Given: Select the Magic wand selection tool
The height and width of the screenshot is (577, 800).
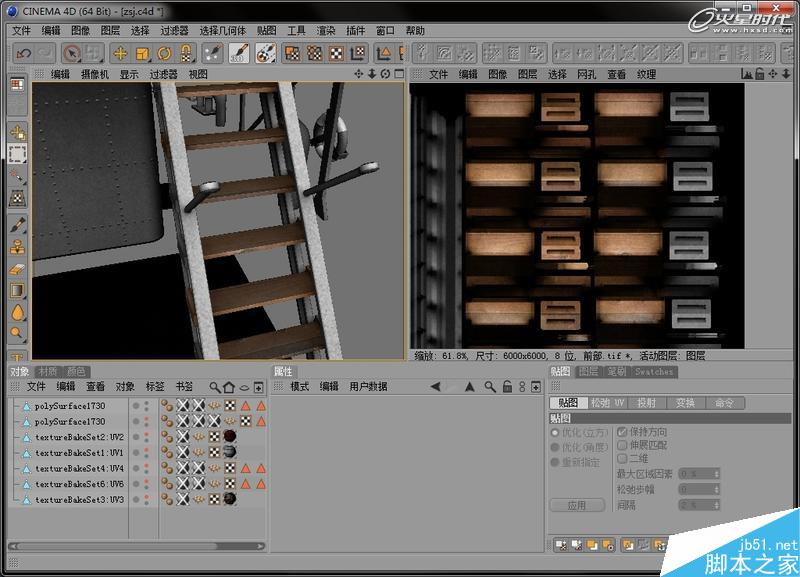Looking at the screenshot, I should tap(14, 174).
